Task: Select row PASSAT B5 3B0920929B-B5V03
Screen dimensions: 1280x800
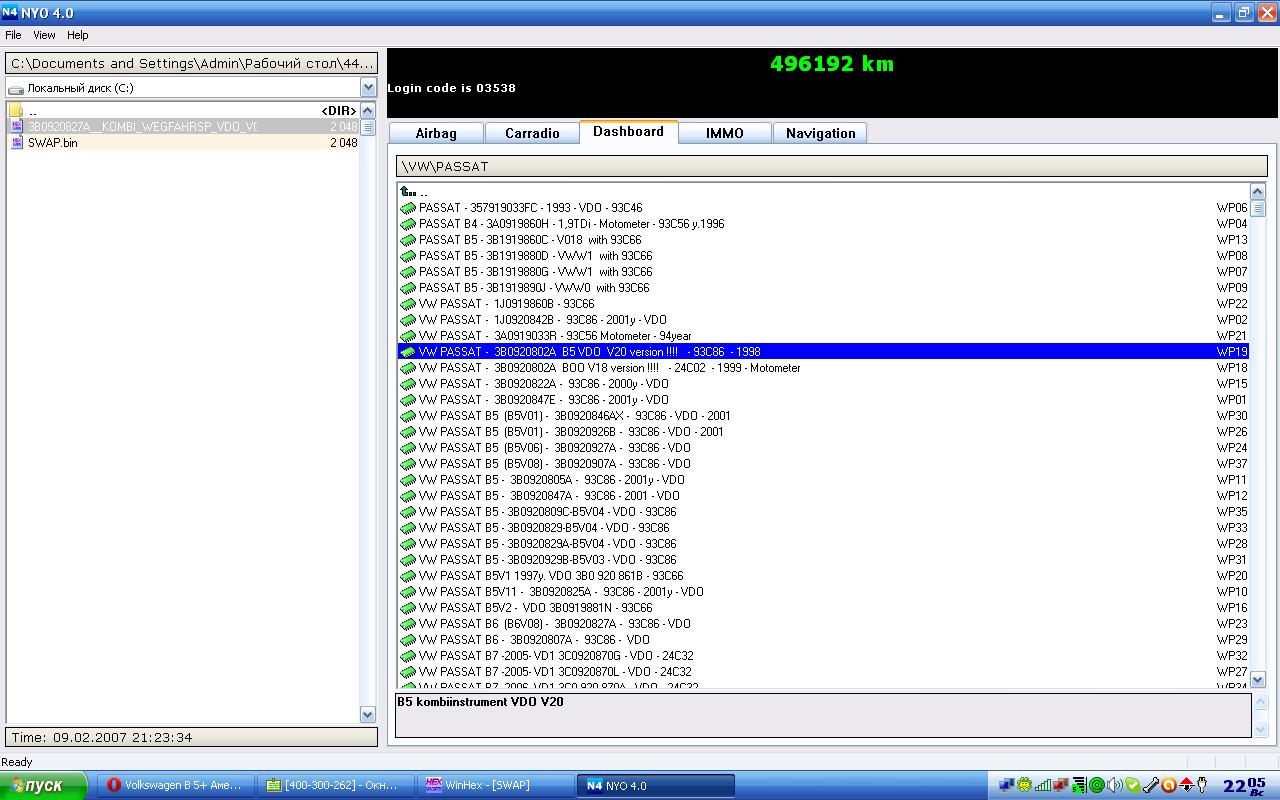Action: coord(823,560)
